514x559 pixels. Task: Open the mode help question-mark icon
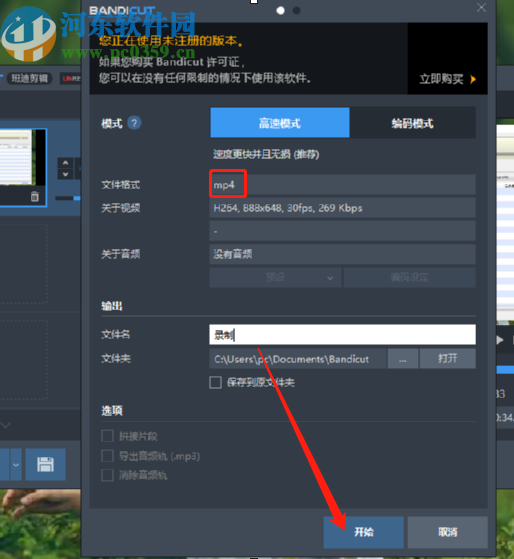[x=134, y=123]
